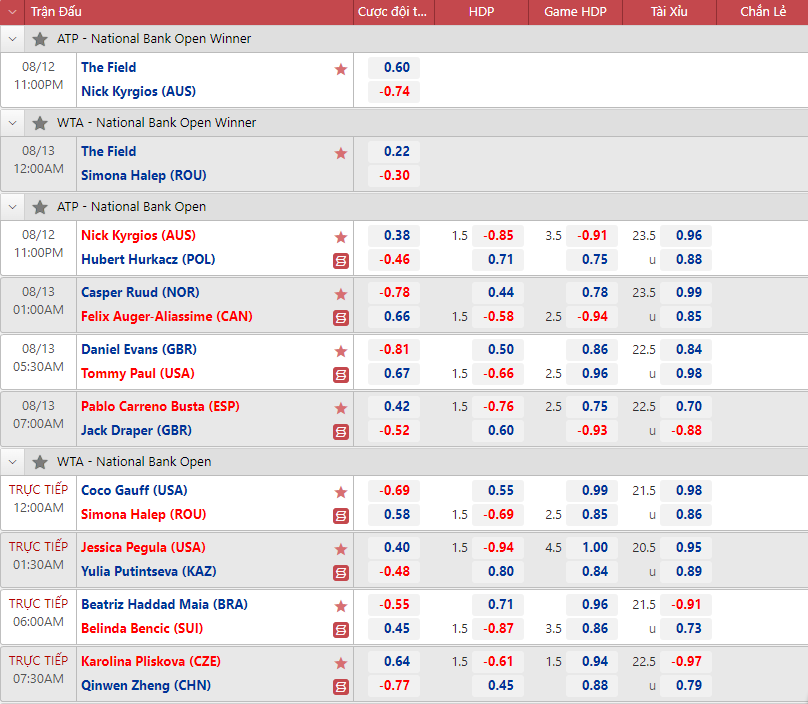Bet Simona Halep winner at -0.30
Screen dimensions: 808x704
click(x=394, y=176)
